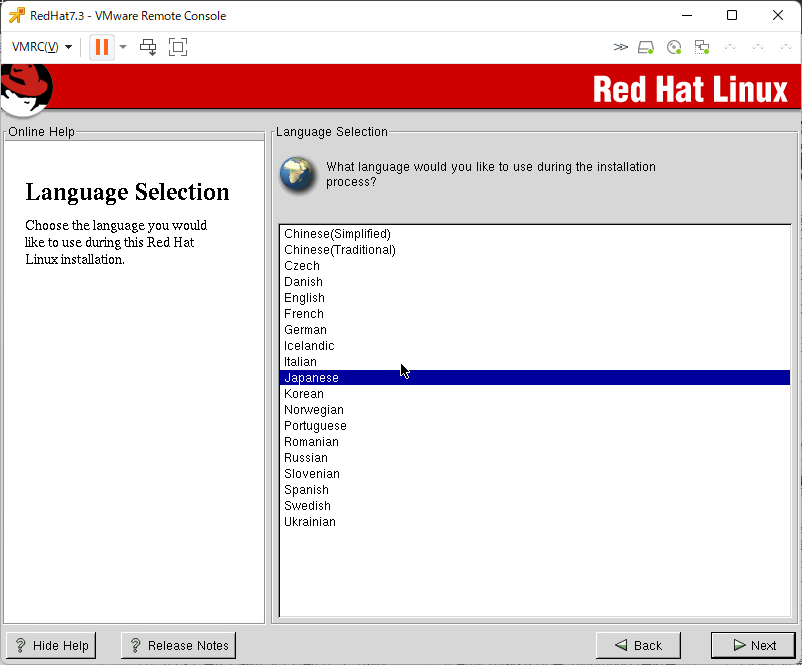Click the highlighted Japanese entry

click(534, 378)
